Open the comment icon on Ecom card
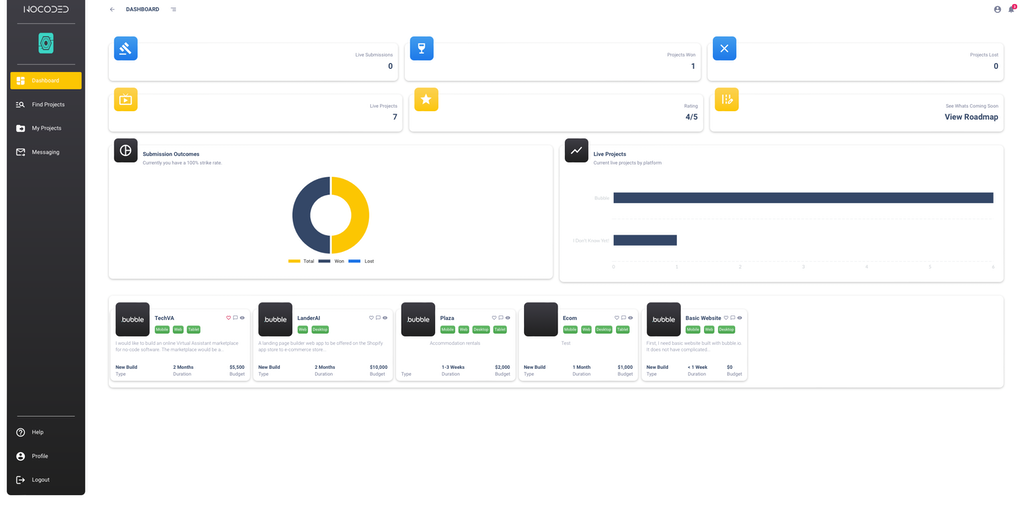Screen dimensions: 1024x512 pos(623,318)
